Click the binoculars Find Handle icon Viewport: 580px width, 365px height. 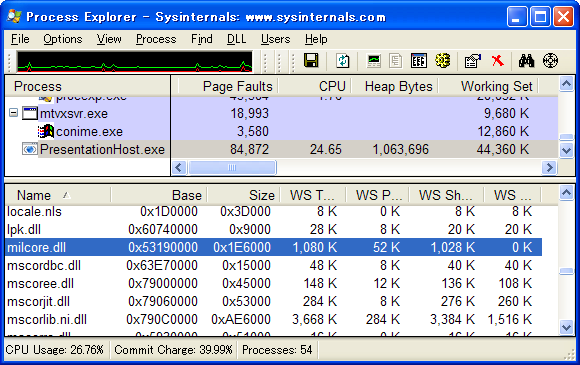(526, 61)
